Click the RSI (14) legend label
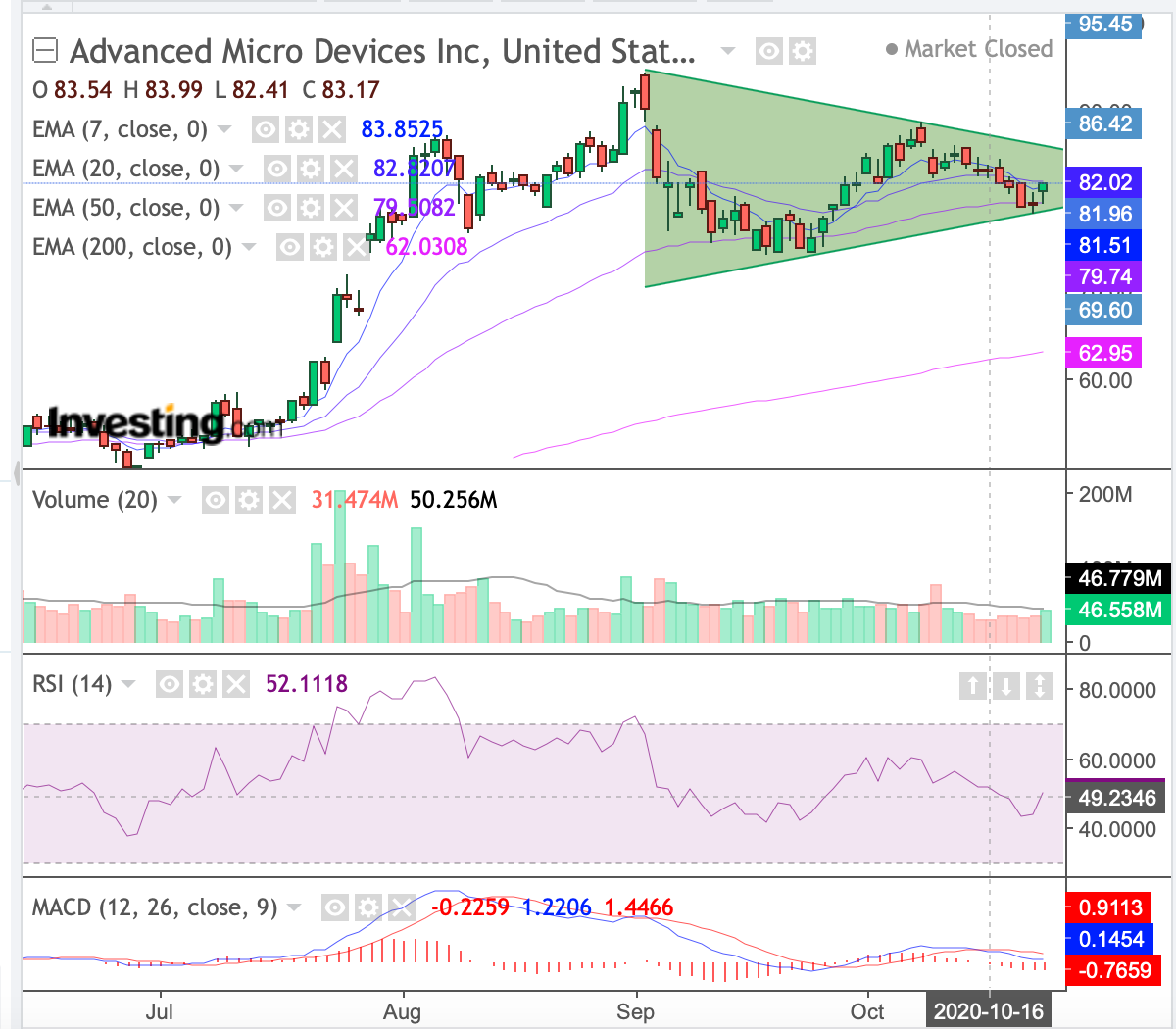The width and height of the screenshot is (1176, 1029). pyautogui.click(x=73, y=684)
